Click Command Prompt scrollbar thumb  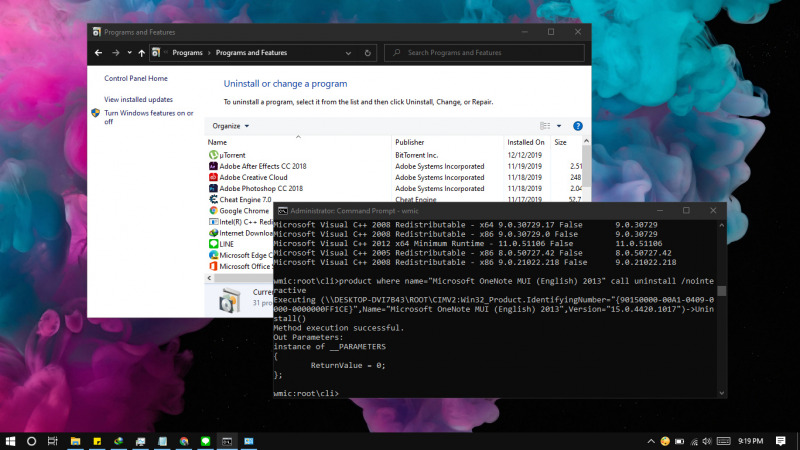coord(721,291)
